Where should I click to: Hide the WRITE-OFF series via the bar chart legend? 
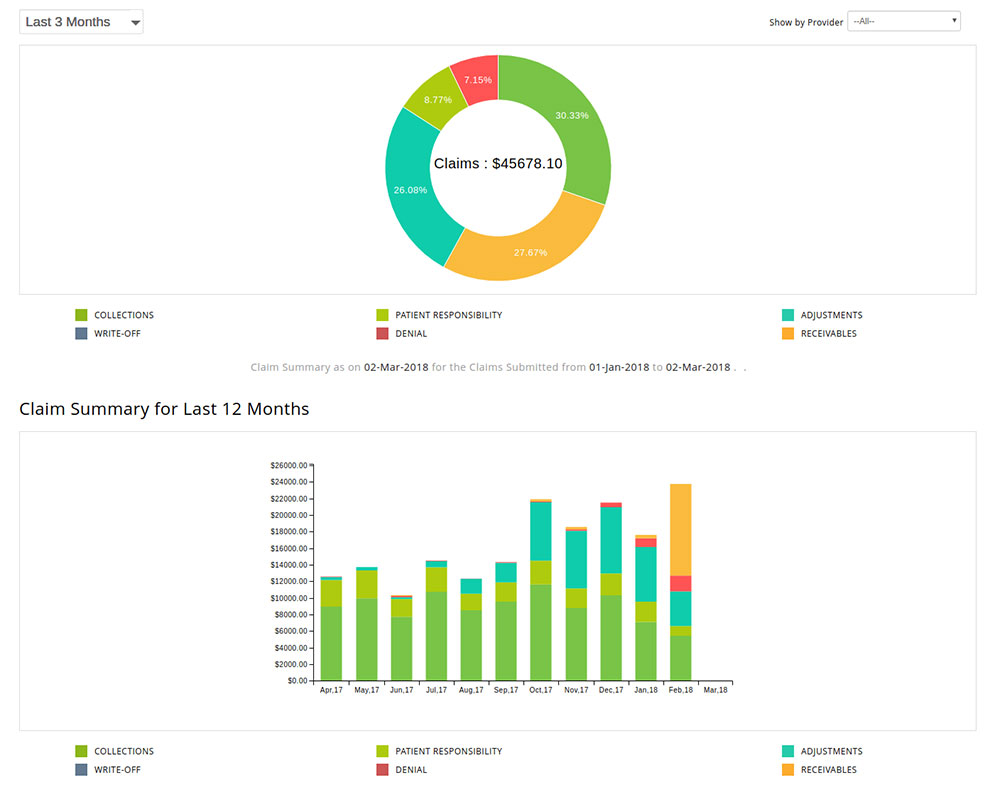83,770
